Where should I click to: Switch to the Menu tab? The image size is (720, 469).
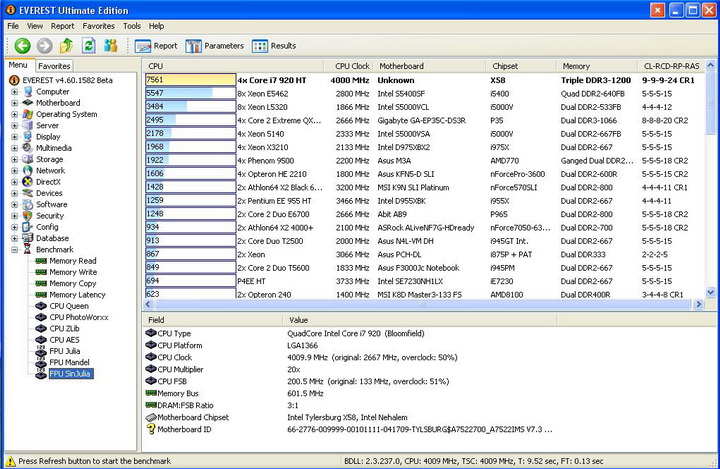tap(18, 65)
